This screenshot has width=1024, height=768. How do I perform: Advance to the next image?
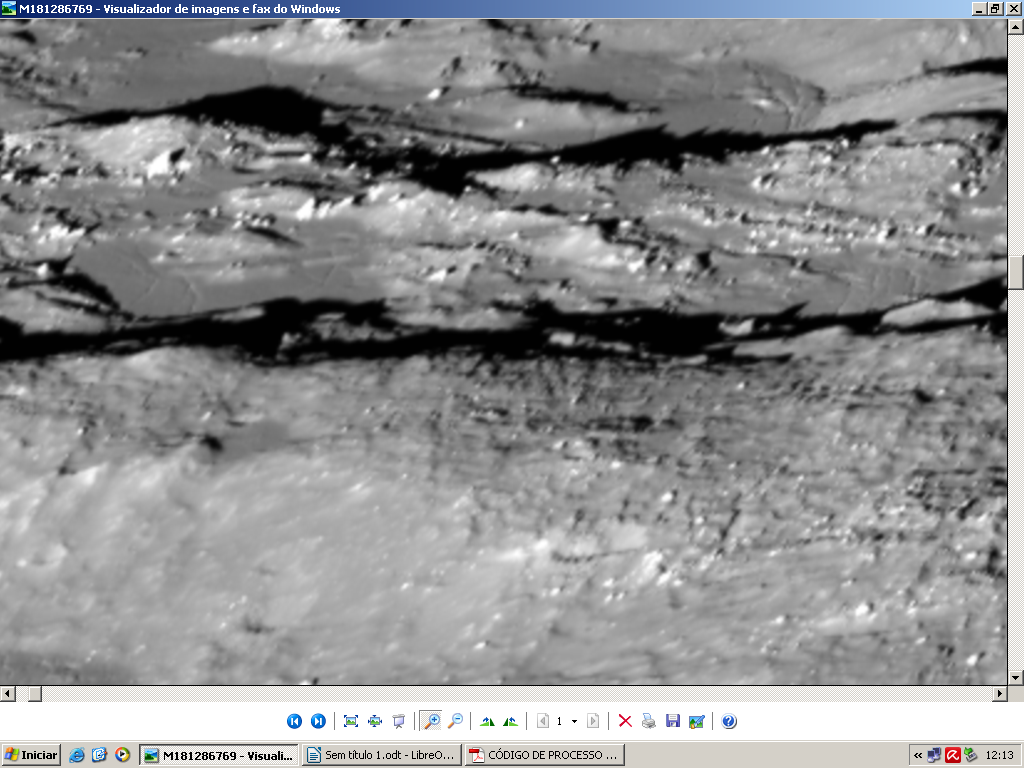[318, 721]
